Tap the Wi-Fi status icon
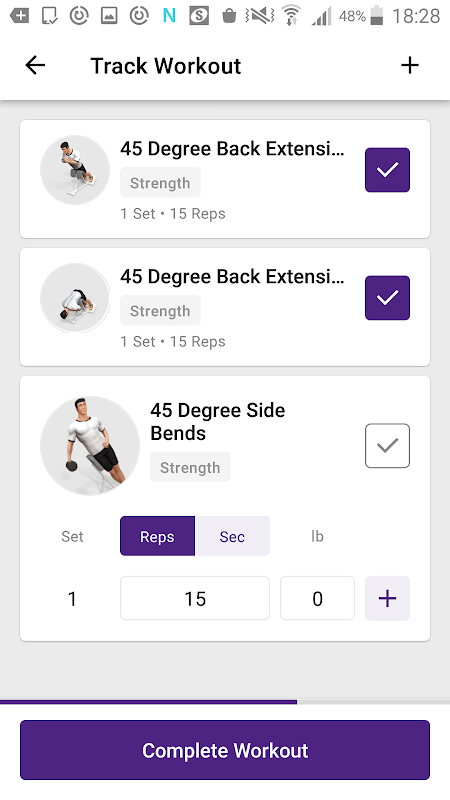This screenshot has width=450, height=800. point(291,16)
